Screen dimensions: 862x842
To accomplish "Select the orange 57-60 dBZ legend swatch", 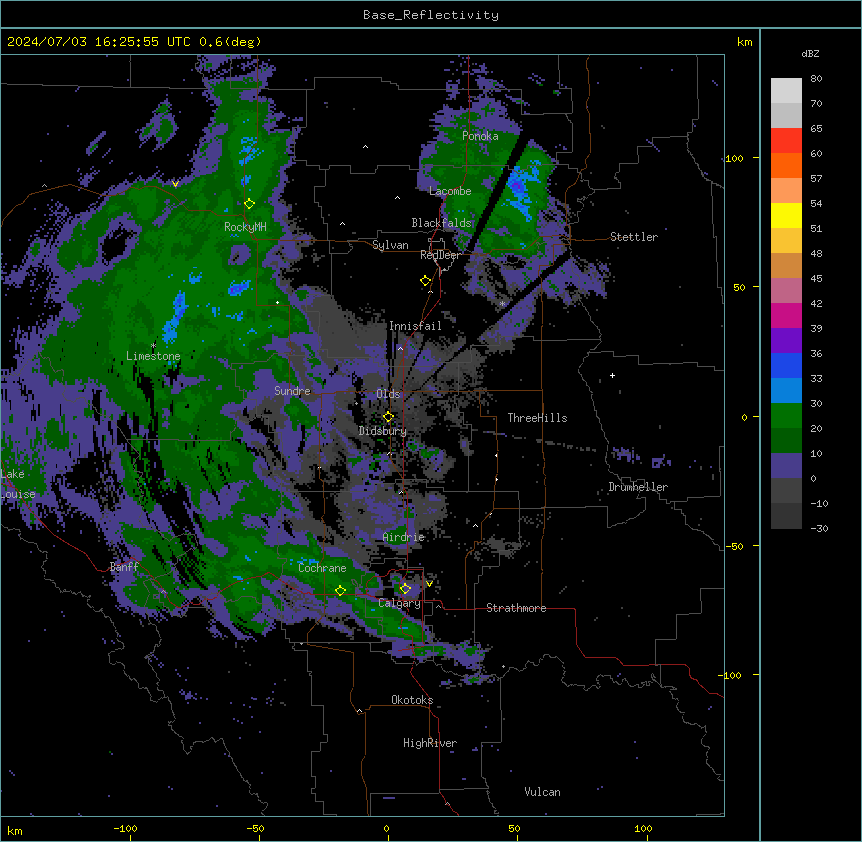I will click(x=786, y=166).
